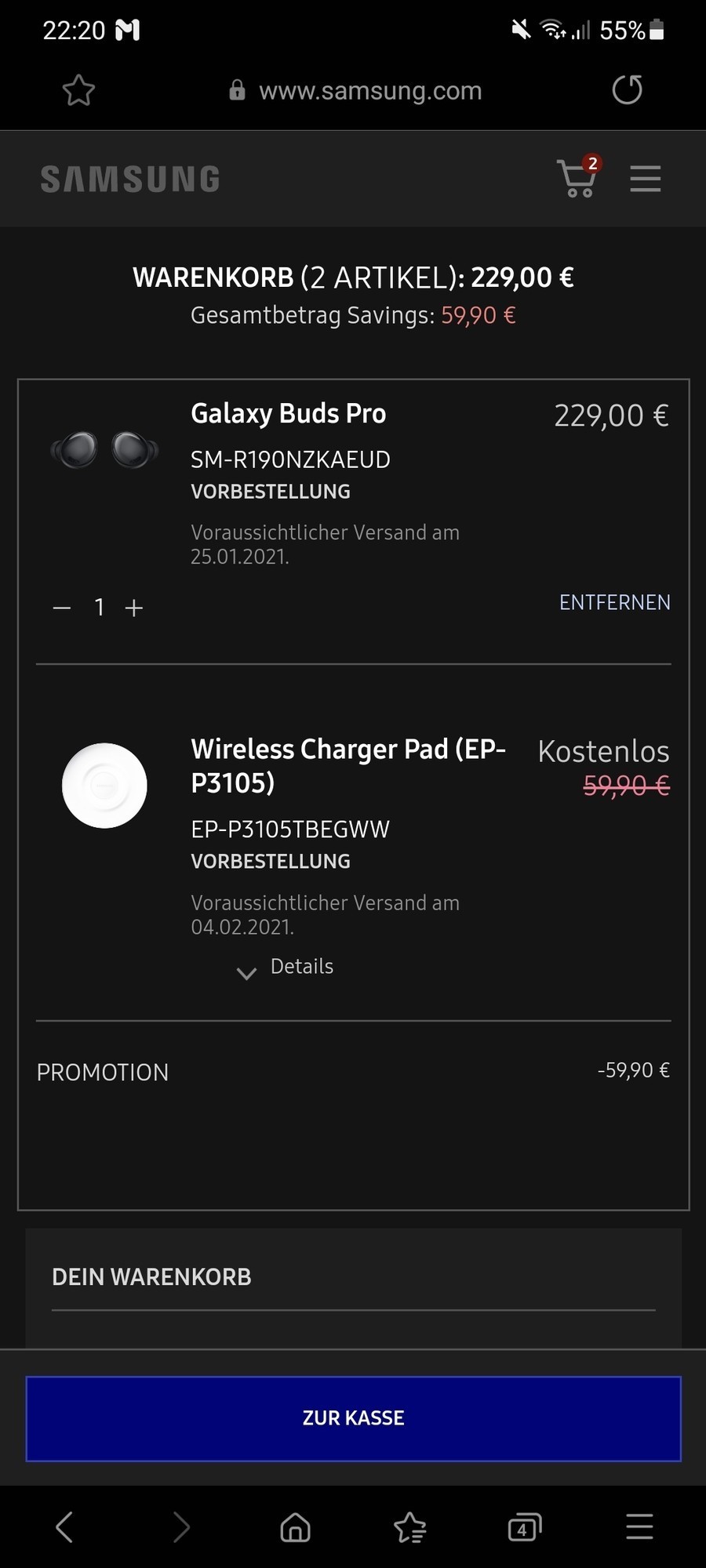Viewport: 706px width, 1568px height.
Task: Tap the Samsung logo
Action: coord(130,180)
